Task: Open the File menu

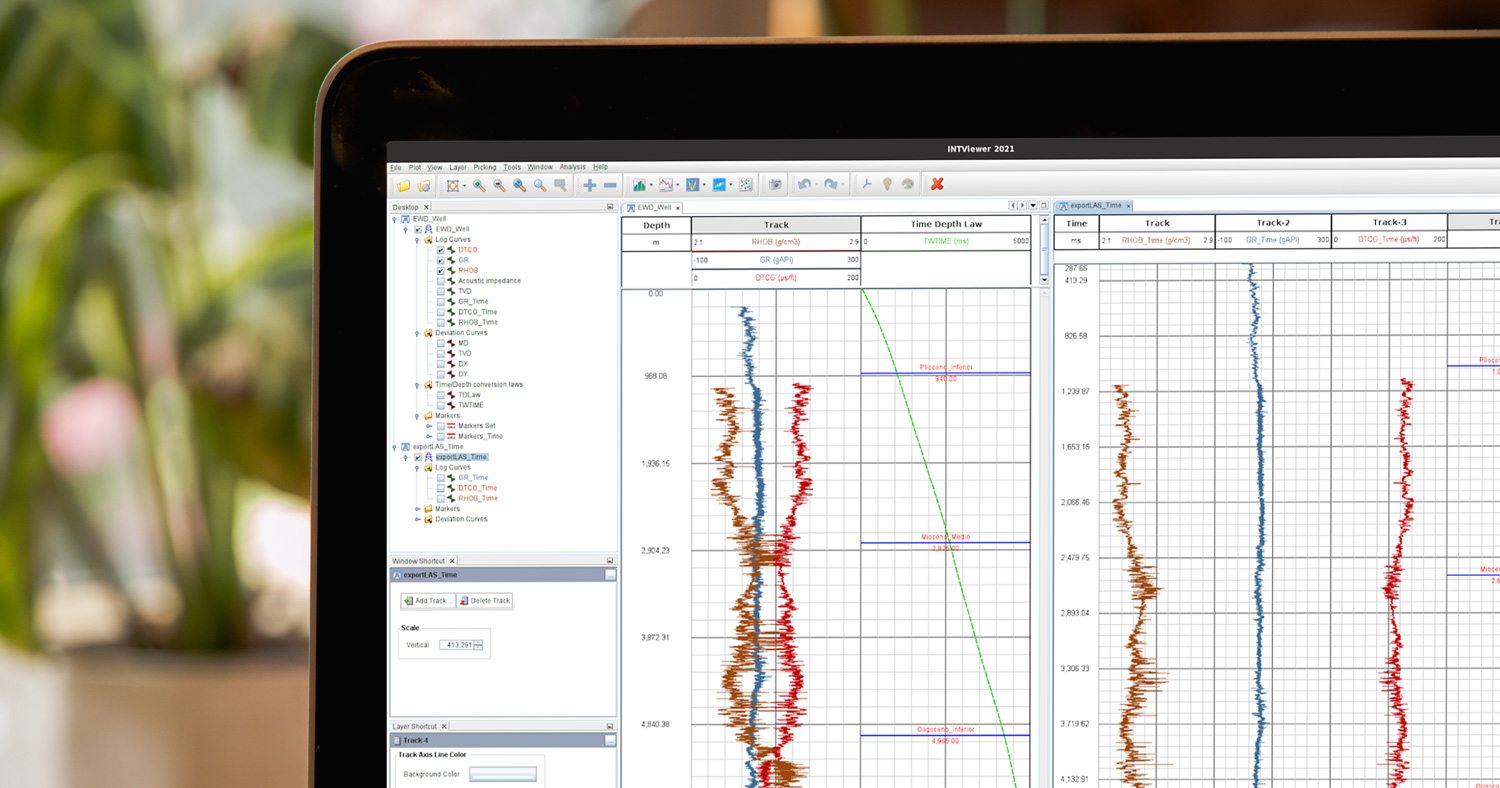Action: (x=396, y=167)
